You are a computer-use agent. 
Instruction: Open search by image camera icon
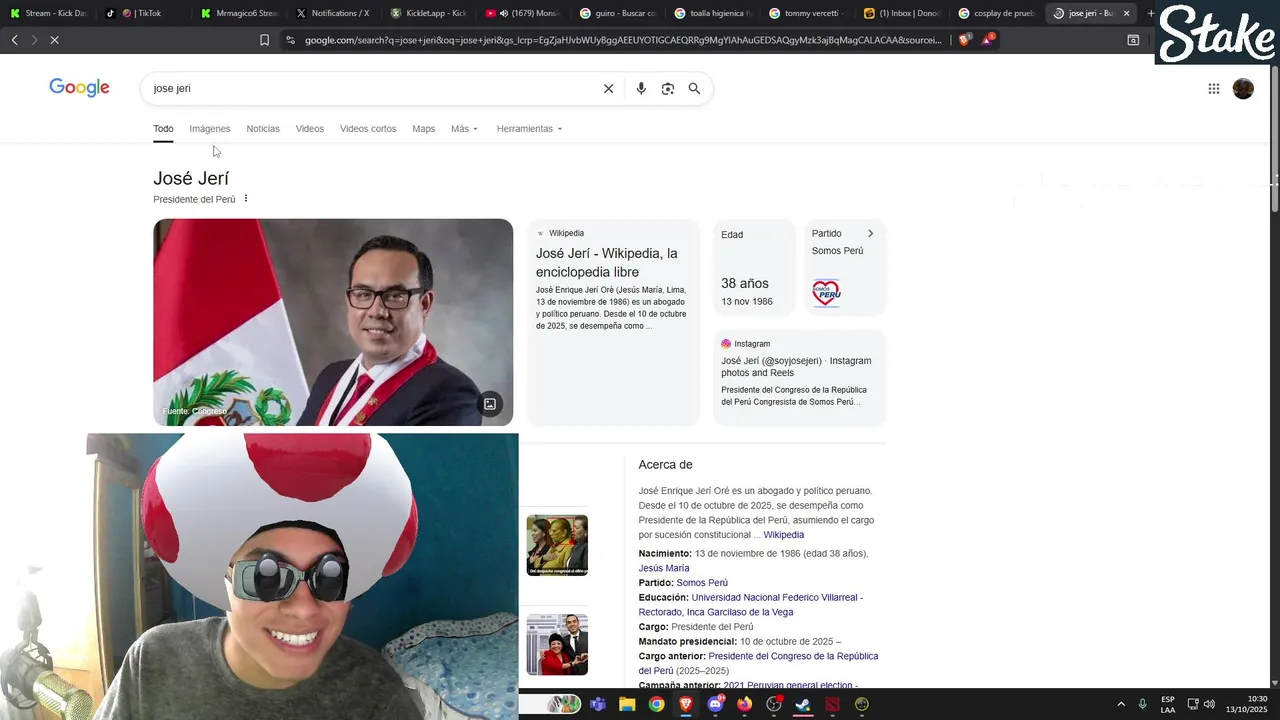668,89
